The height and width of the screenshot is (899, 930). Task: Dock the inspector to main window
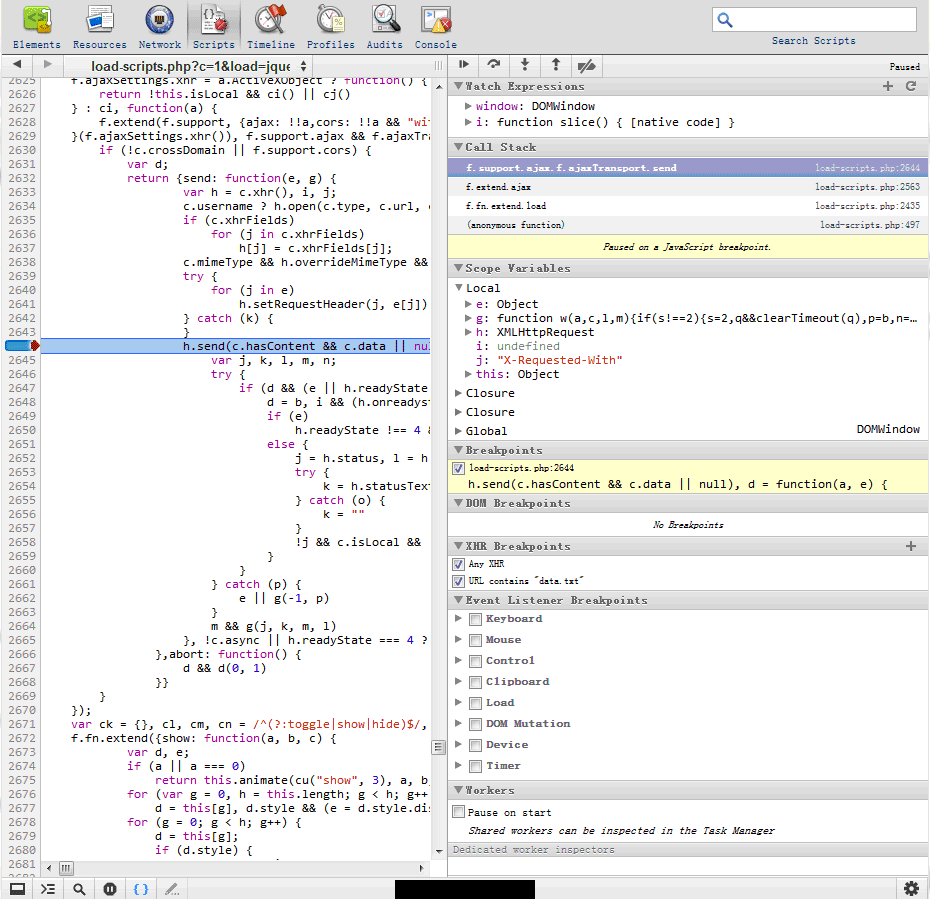pyautogui.click(x=18, y=889)
